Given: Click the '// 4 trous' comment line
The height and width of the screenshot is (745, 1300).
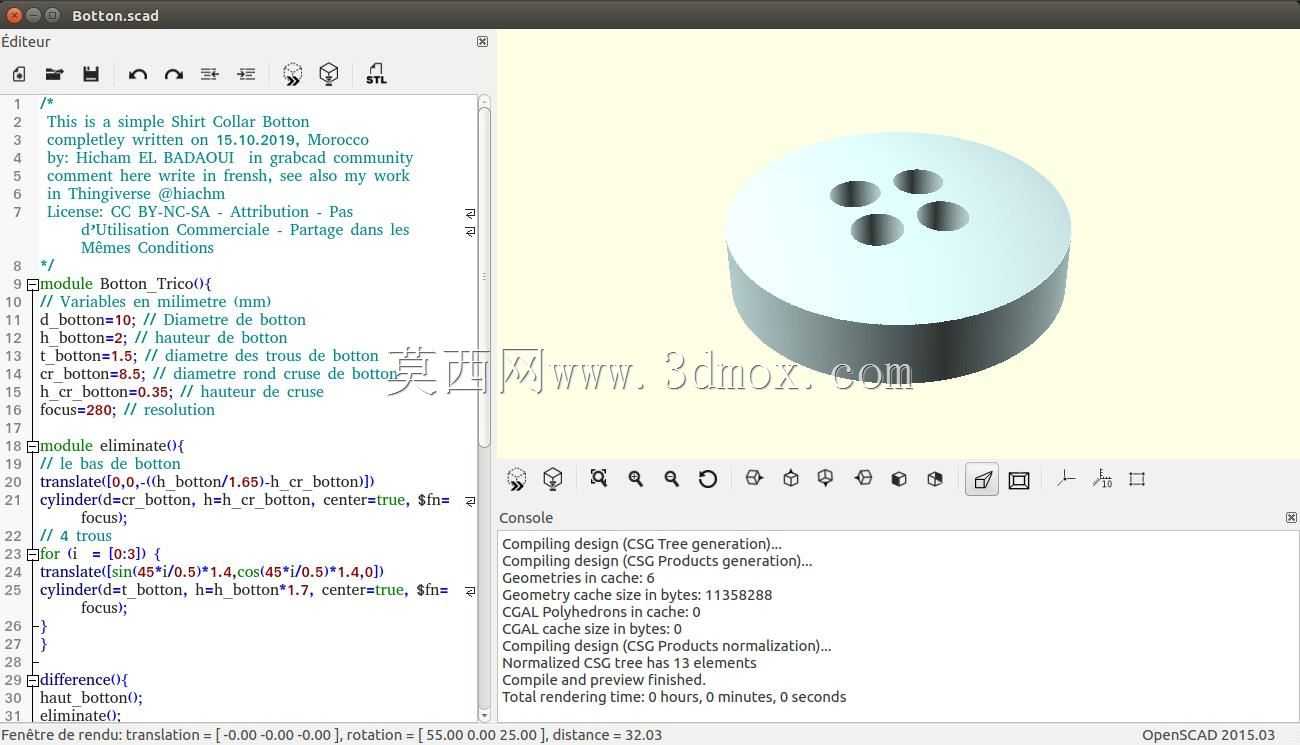Looking at the screenshot, I should 76,536.
